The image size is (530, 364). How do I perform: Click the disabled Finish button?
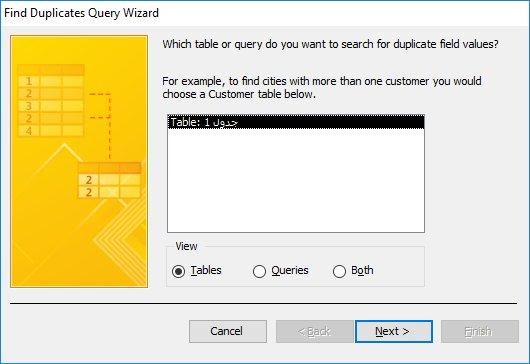pyautogui.click(x=480, y=331)
